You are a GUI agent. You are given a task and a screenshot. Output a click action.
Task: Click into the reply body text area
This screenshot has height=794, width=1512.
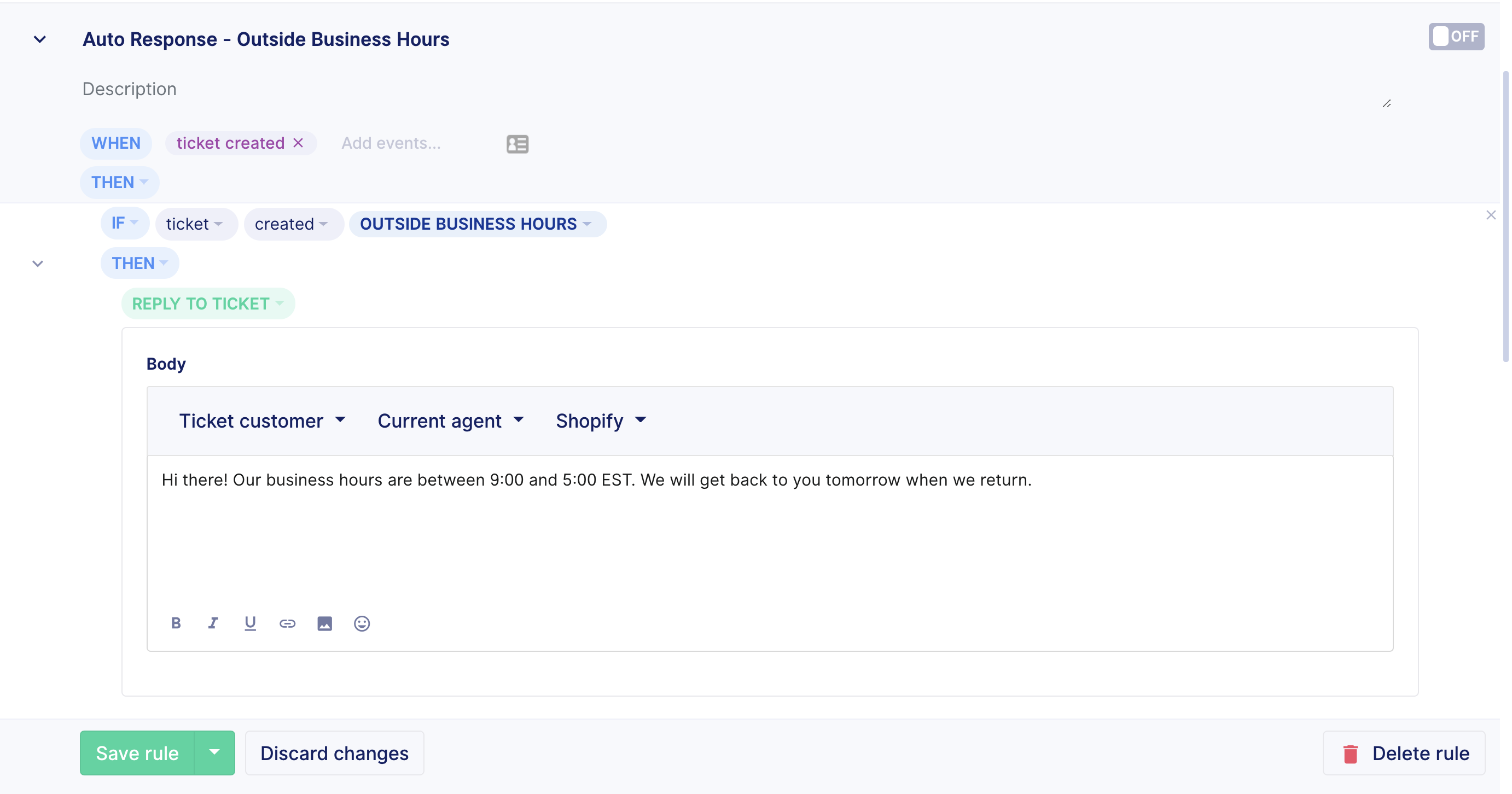(x=770, y=528)
